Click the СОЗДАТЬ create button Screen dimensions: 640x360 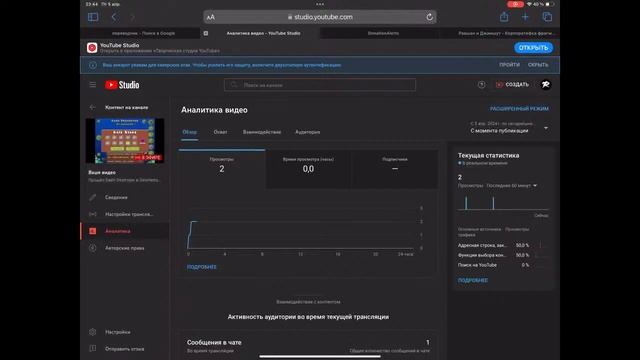(x=512, y=84)
